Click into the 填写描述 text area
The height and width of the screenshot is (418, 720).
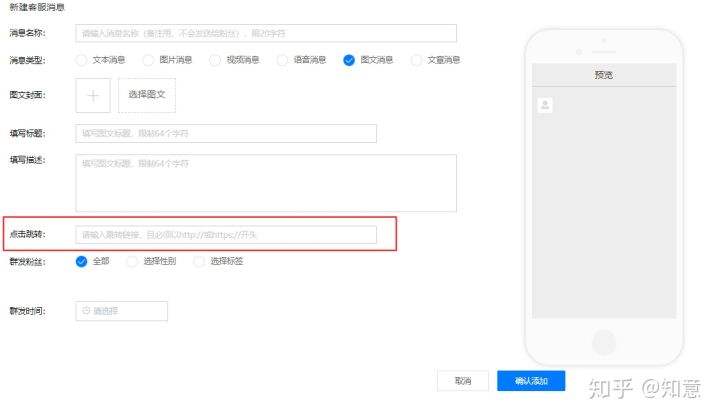point(266,183)
